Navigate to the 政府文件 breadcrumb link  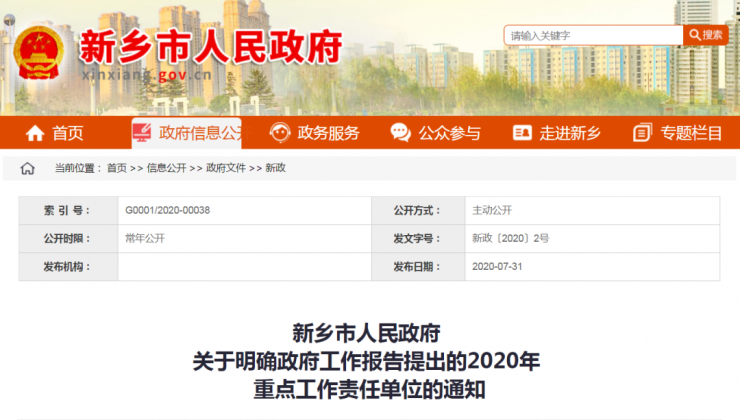point(225,168)
